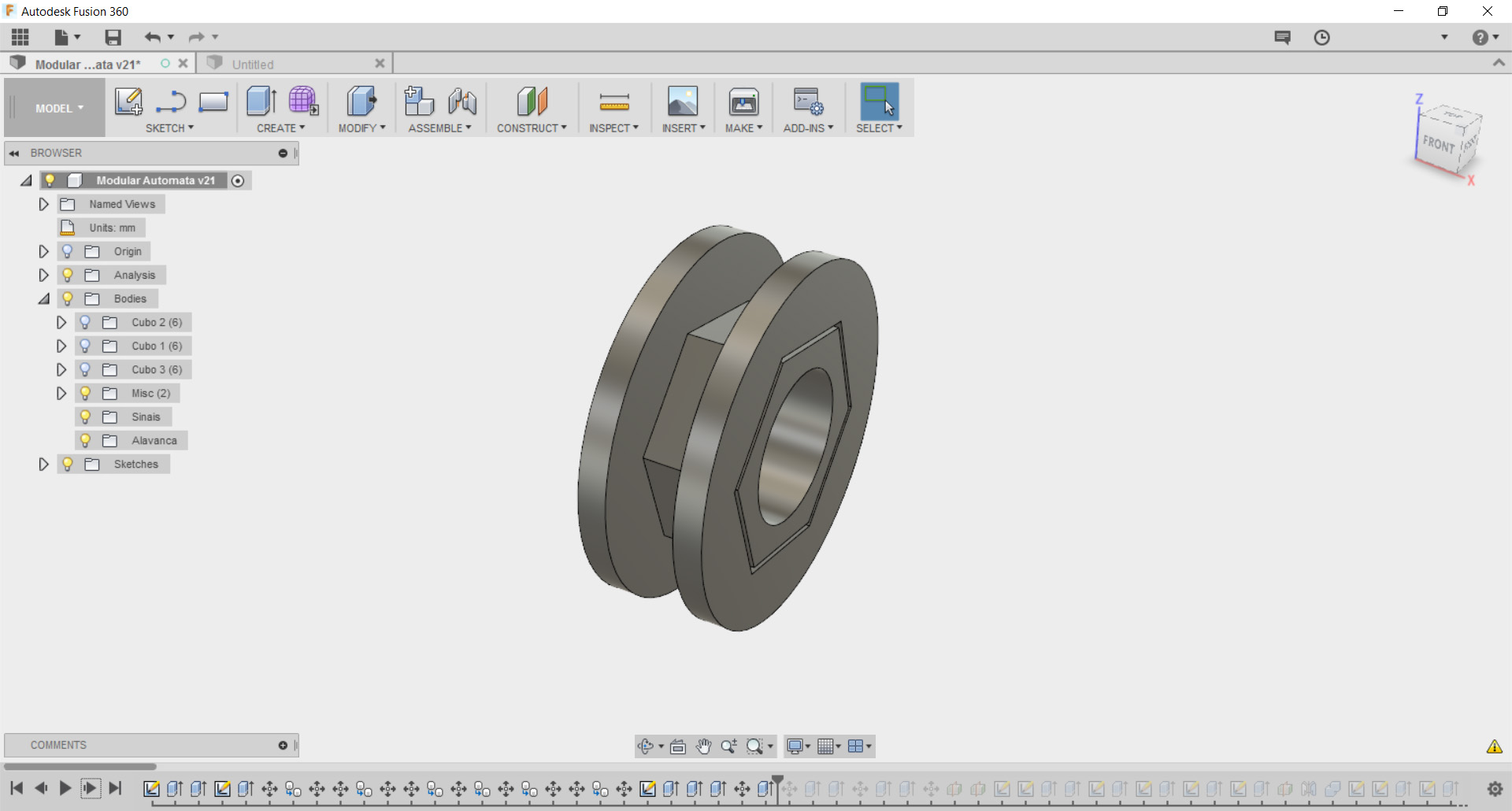Hide the Analysis folder lightbulb
The image size is (1512, 811).
(68, 275)
